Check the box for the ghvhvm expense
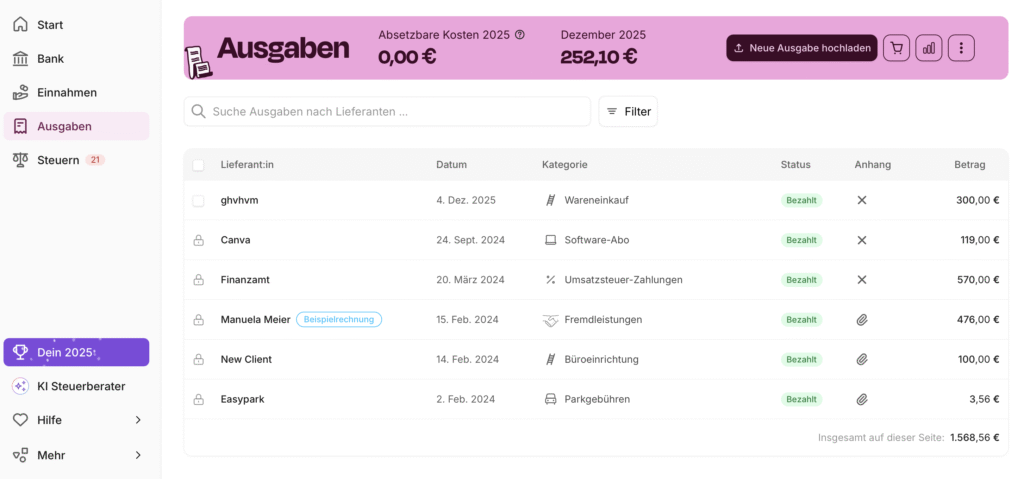The width and height of the screenshot is (1024, 479). tap(198, 200)
